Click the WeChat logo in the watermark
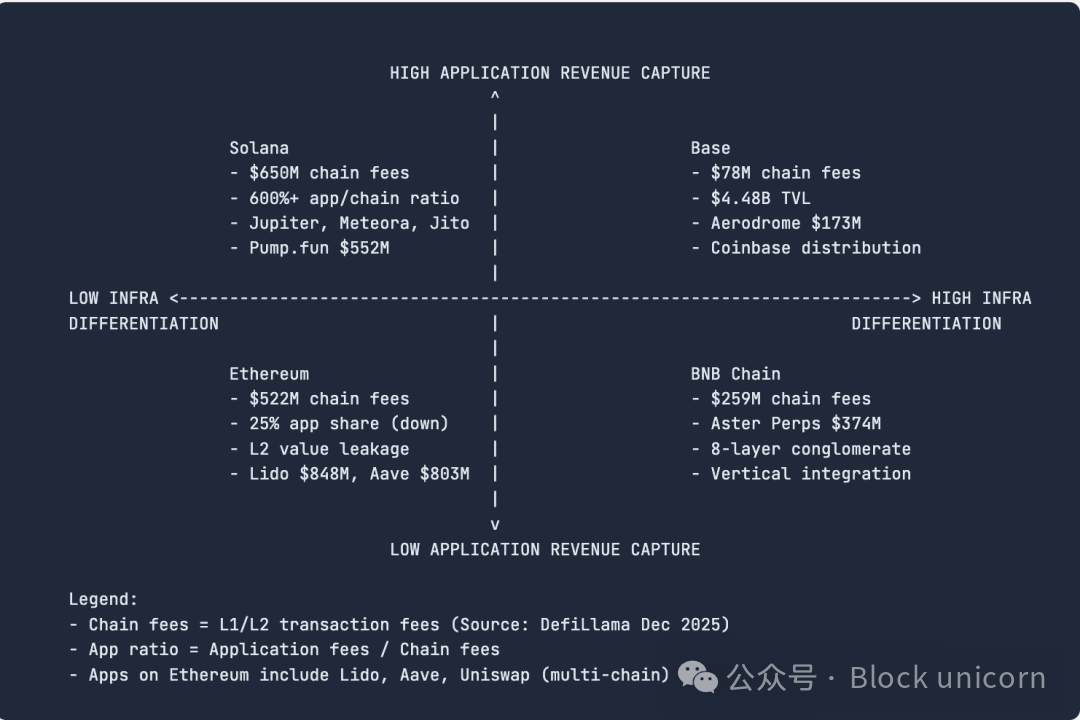1080x720 pixels. [698, 677]
